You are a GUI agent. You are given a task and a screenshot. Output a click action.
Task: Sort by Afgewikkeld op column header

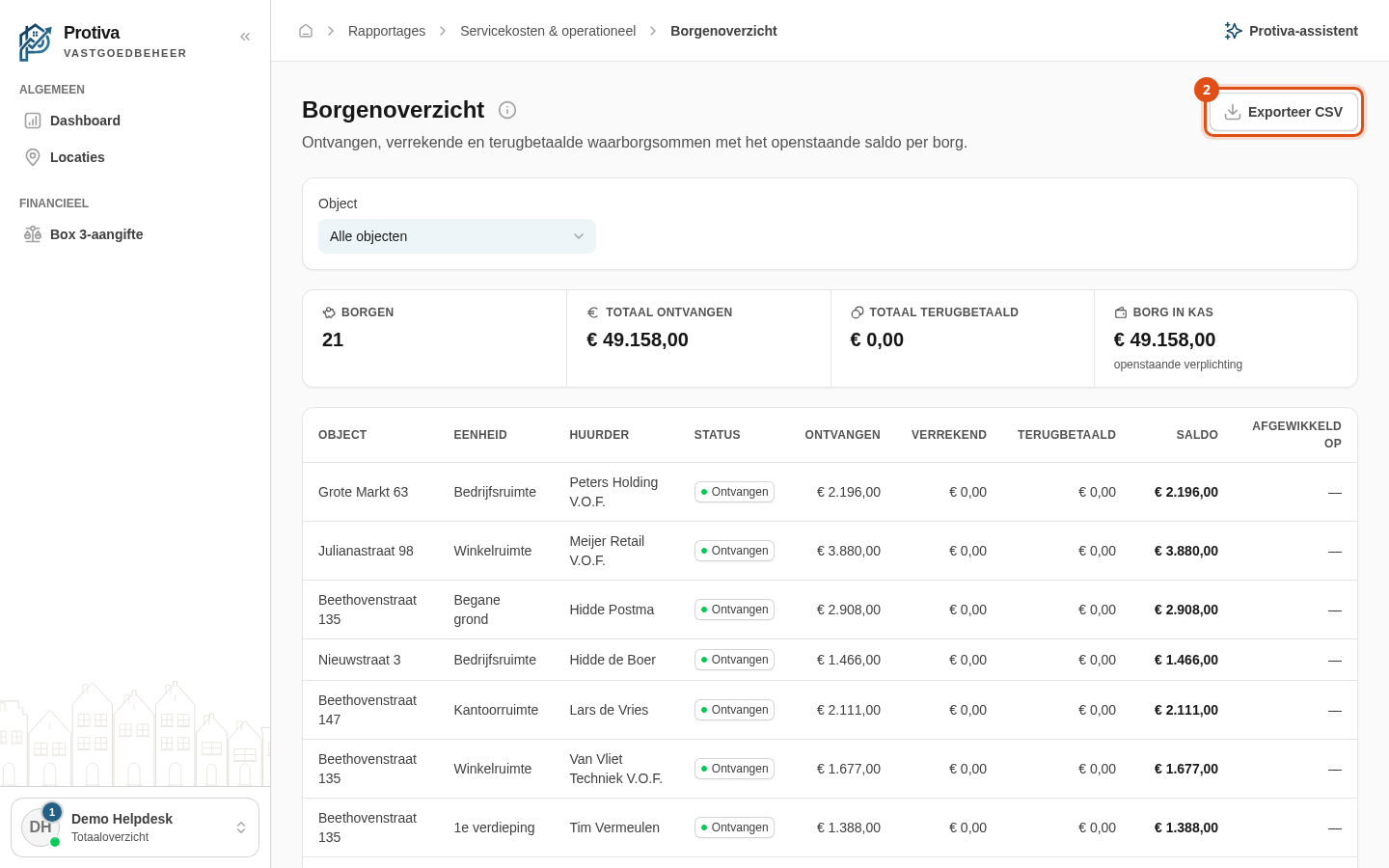(x=1296, y=435)
